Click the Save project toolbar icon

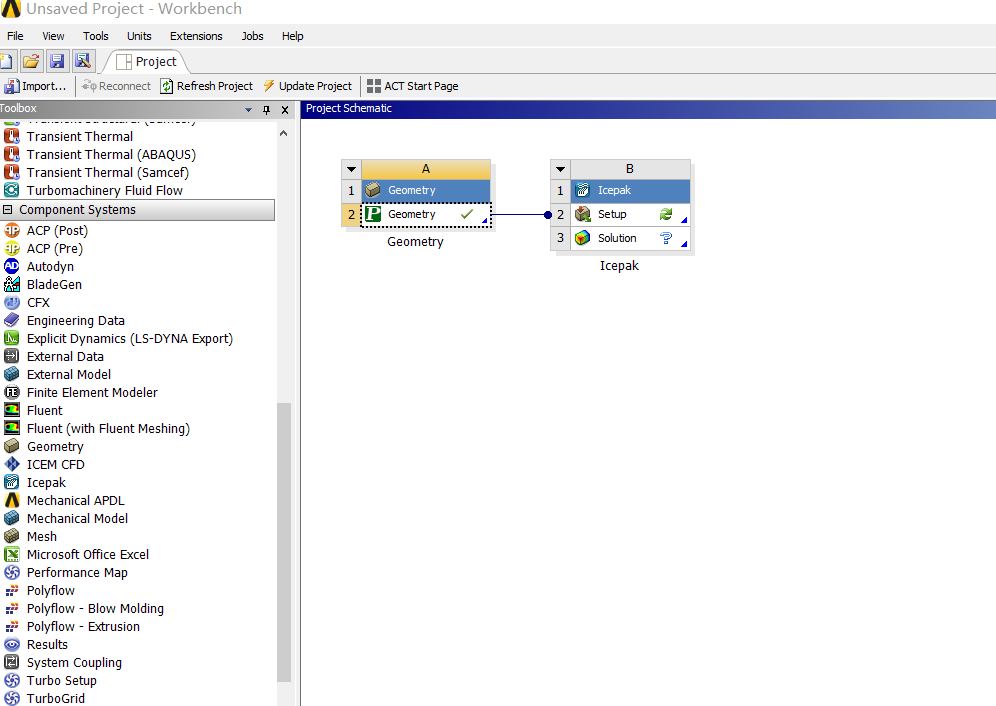click(x=57, y=61)
